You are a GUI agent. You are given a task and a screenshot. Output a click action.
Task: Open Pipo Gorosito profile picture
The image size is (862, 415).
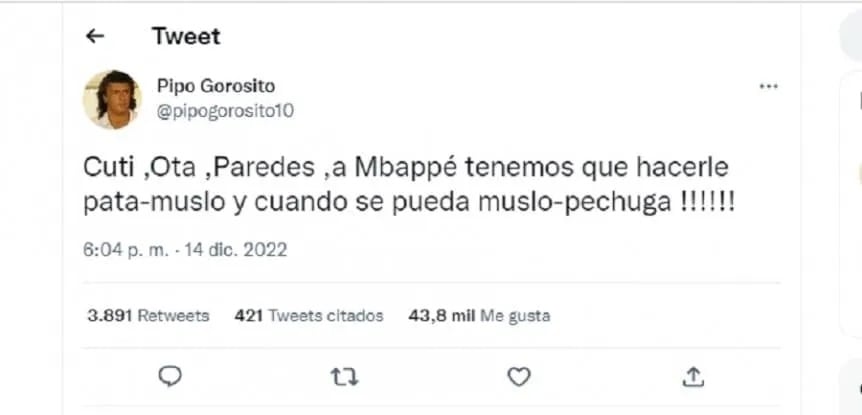click(112, 99)
